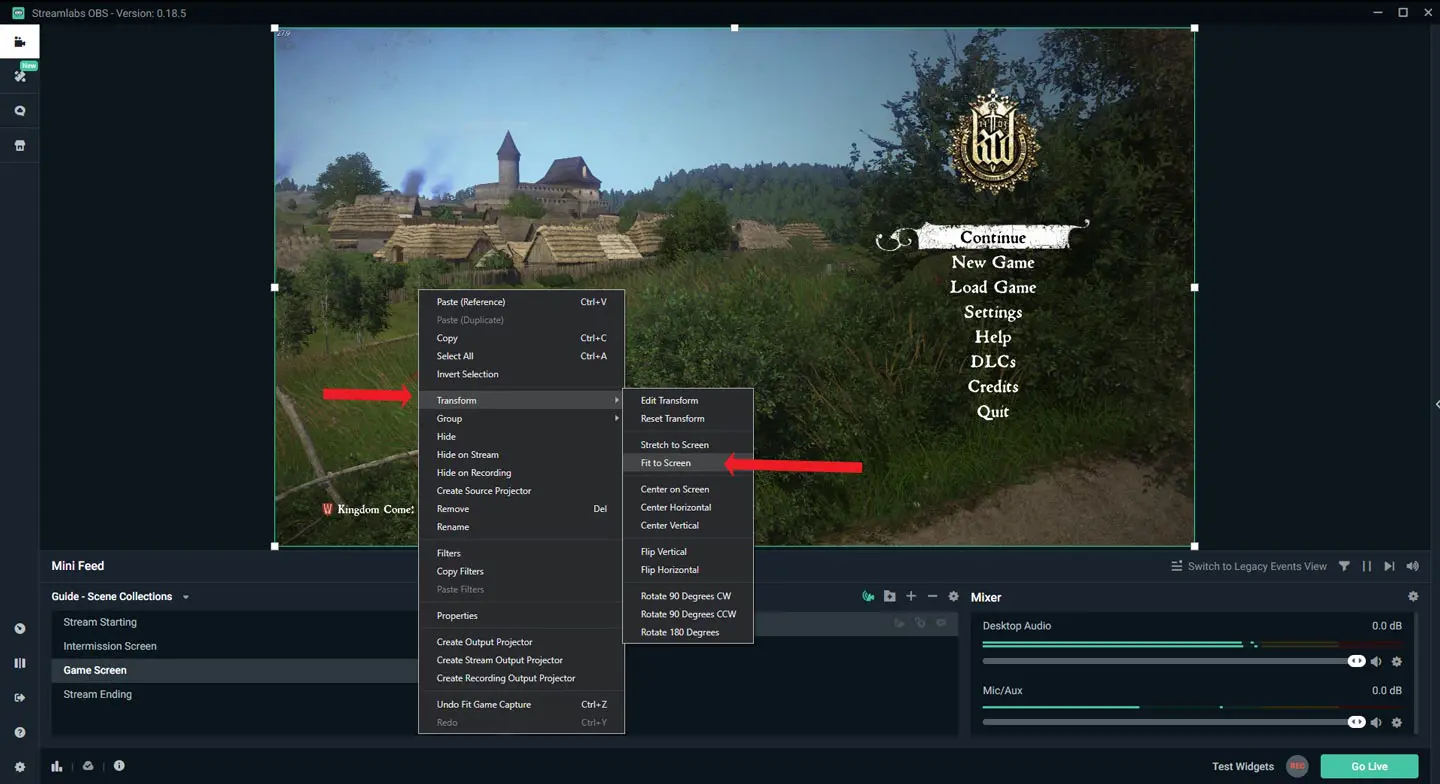Mute event sounds in Mini Feed
Viewport: 1440px width, 784px height.
[x=1412, y=566]
